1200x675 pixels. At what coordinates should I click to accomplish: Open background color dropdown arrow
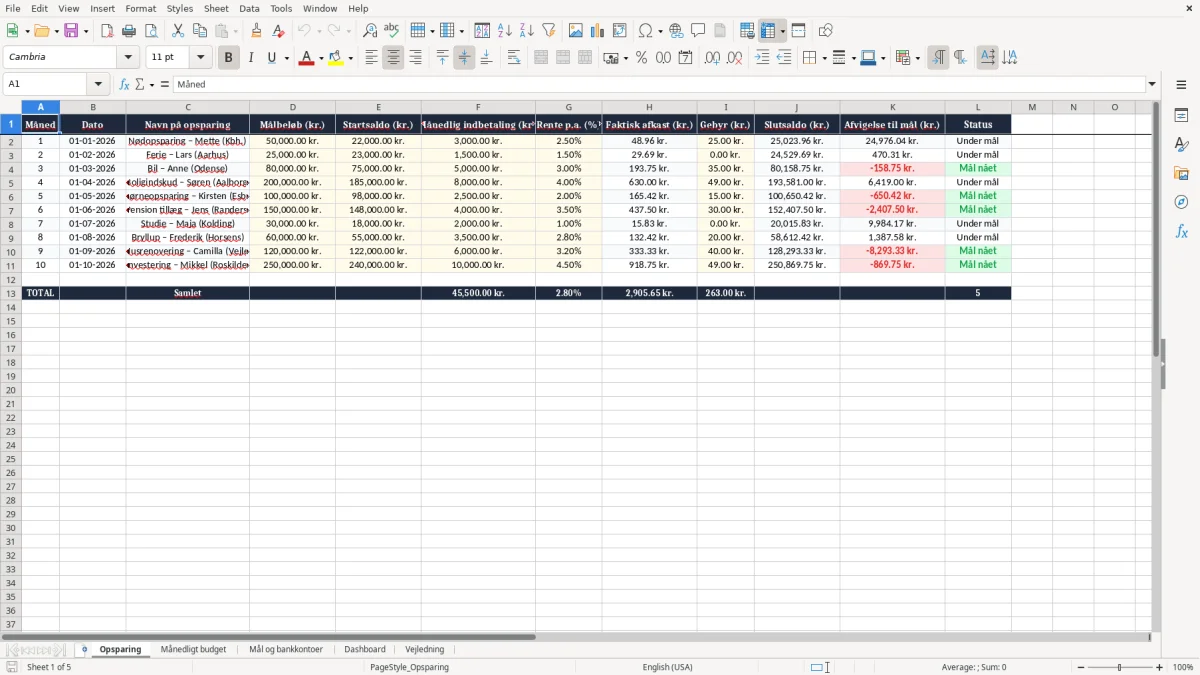click(350, 58)
